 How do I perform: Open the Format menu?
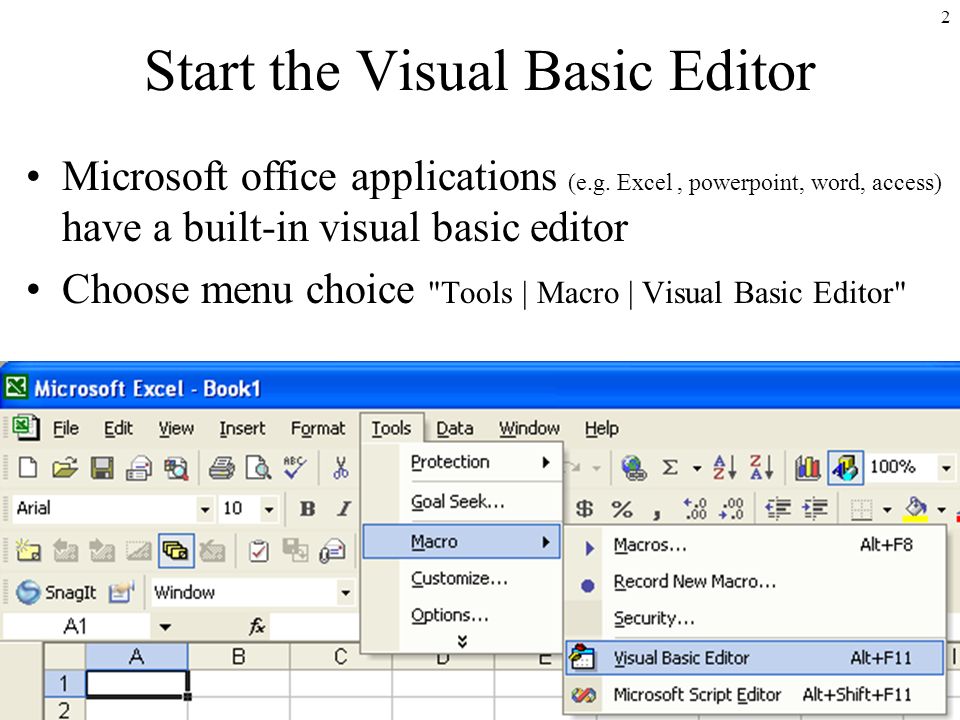pyautogui.click(x=318, y=428)
